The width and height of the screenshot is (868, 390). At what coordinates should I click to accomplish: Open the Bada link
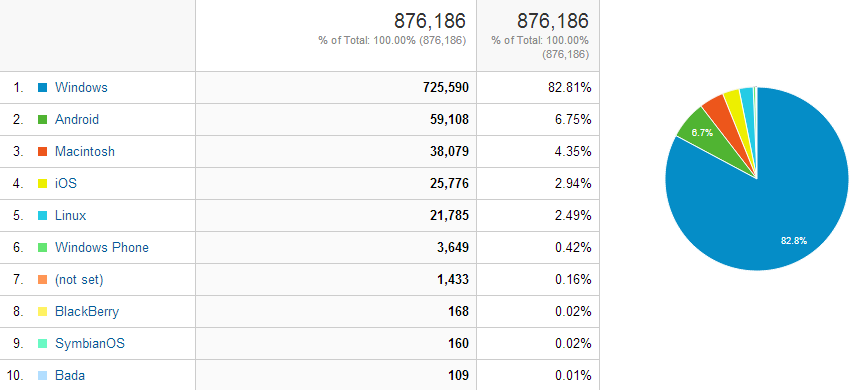(70, 376)
